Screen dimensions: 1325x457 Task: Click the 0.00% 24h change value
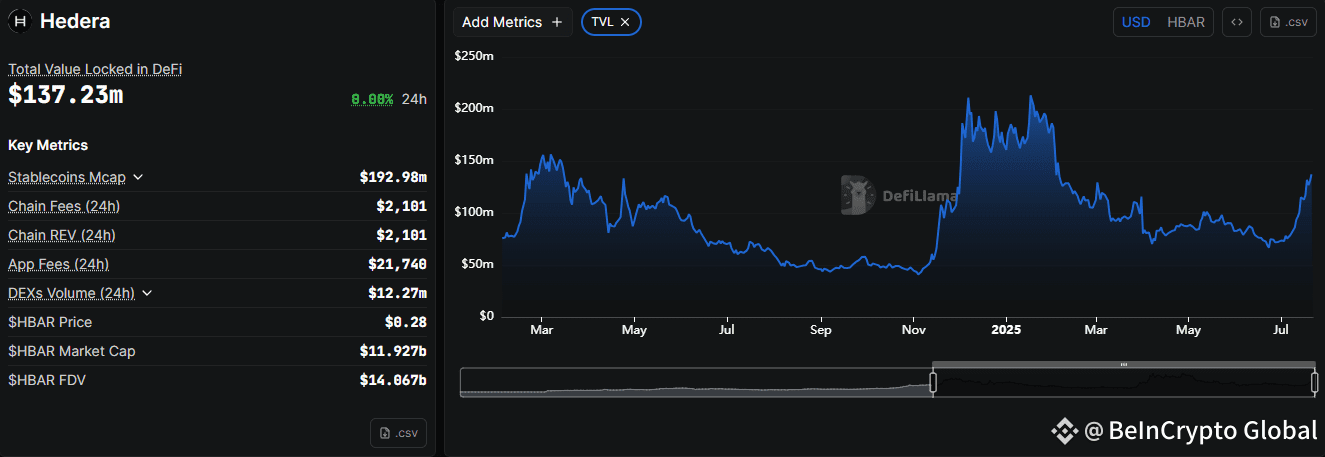[373, 99]
